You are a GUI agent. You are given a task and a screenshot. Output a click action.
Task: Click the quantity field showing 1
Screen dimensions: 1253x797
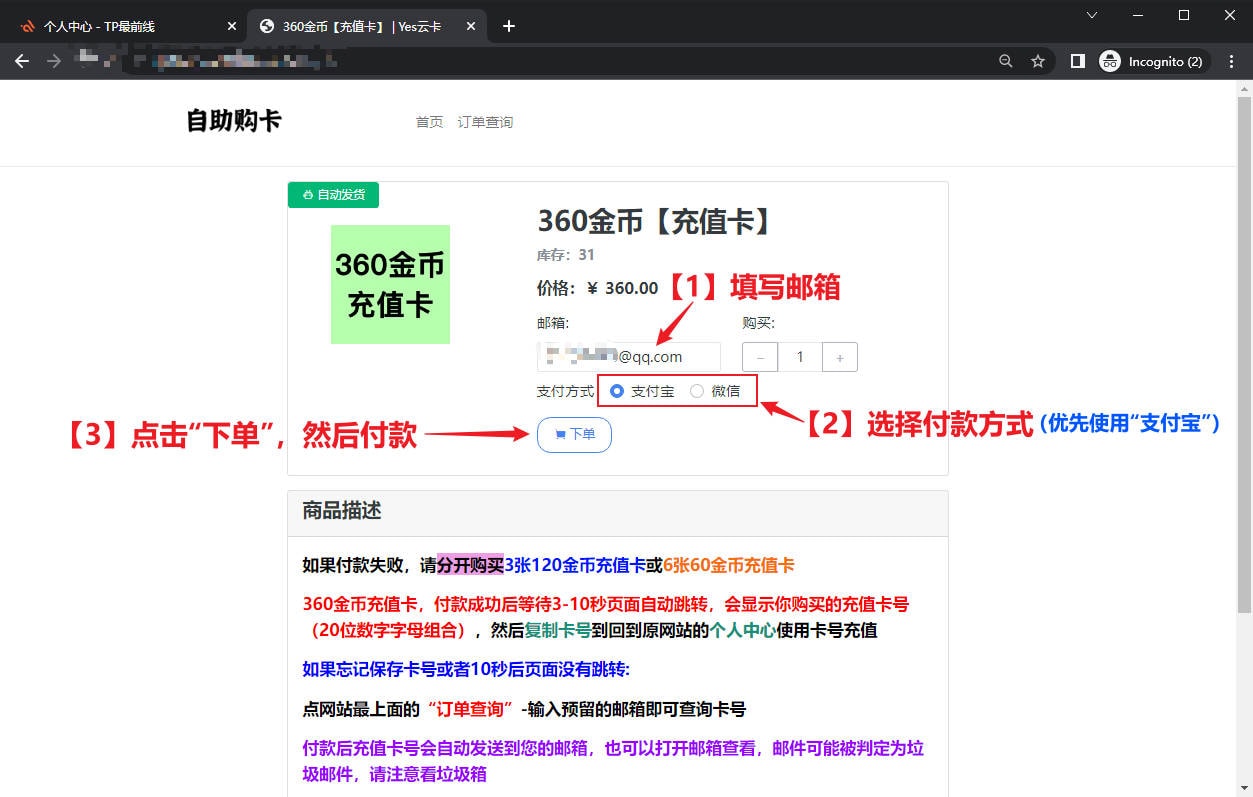(x=800, y=357)
